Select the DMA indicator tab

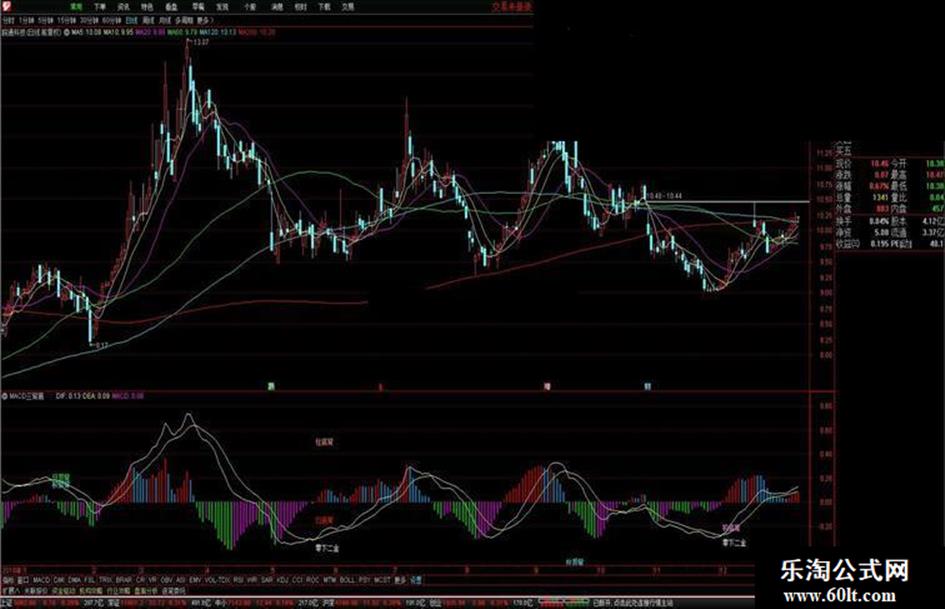pyautogui.click(x=75, y=580)
